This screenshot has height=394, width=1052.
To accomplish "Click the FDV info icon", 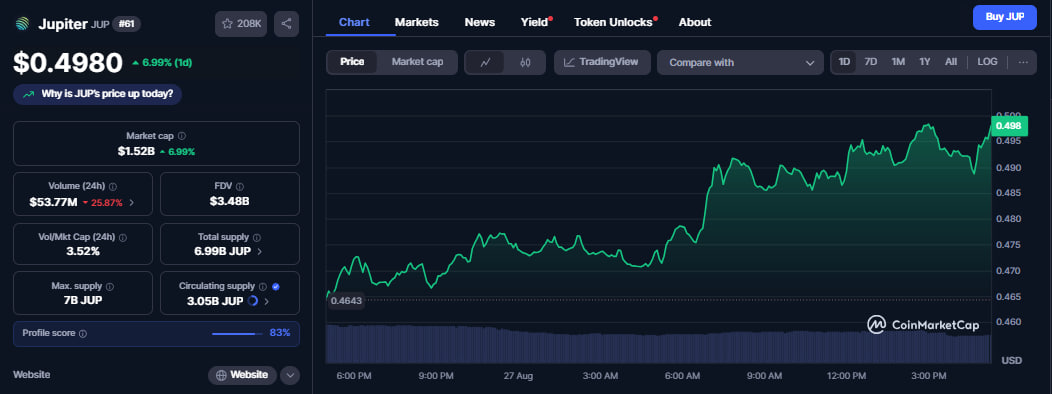I will (240, 187).
